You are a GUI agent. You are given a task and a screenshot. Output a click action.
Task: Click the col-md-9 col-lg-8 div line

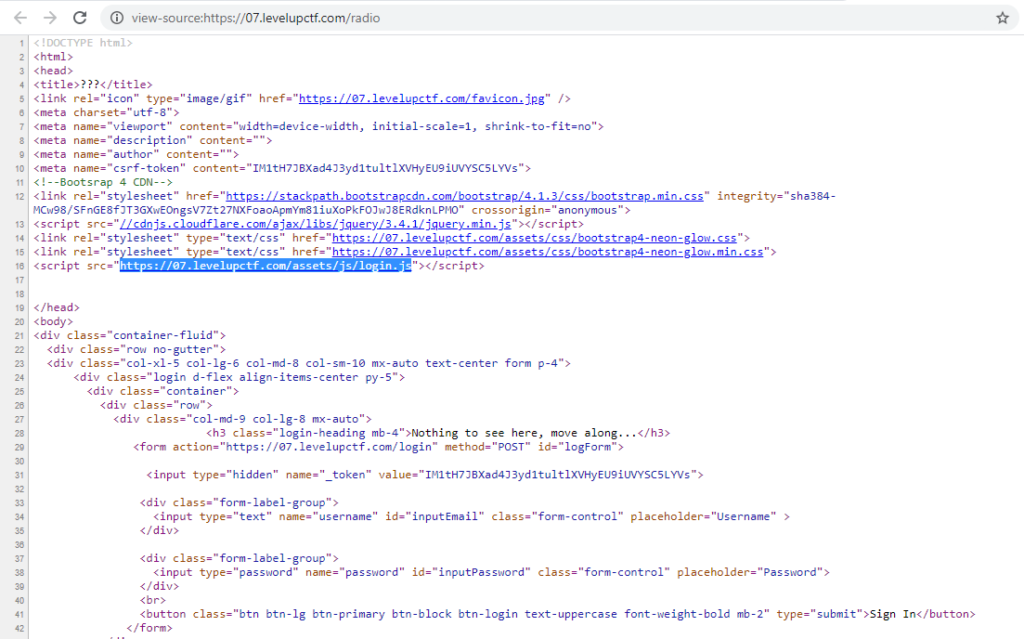point(242,419)
